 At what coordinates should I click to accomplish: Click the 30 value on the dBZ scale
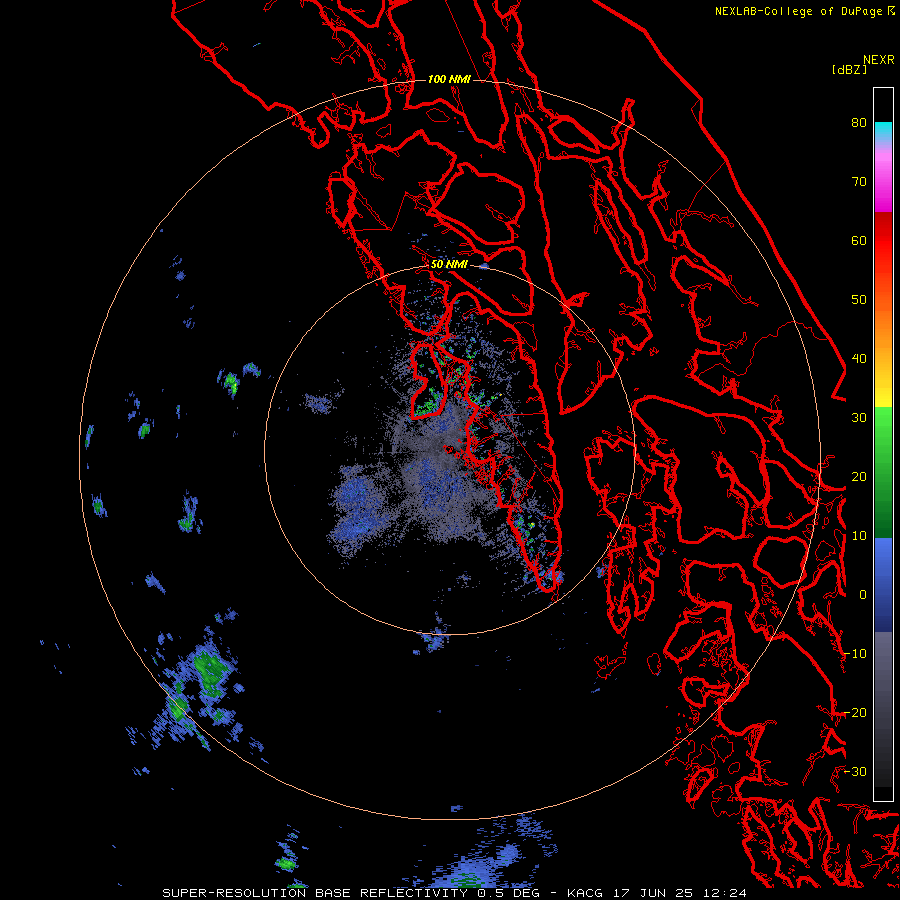tap(859, 418)
